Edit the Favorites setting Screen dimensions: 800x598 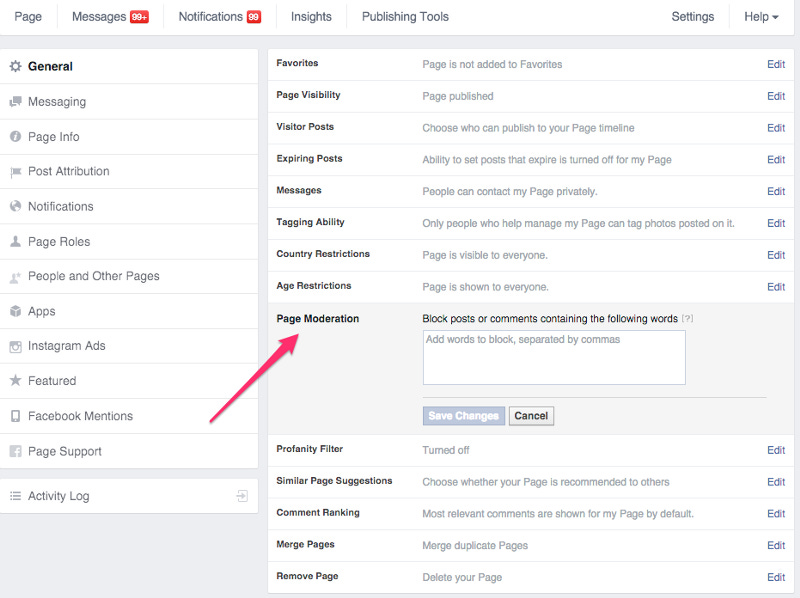click(776, 64)
